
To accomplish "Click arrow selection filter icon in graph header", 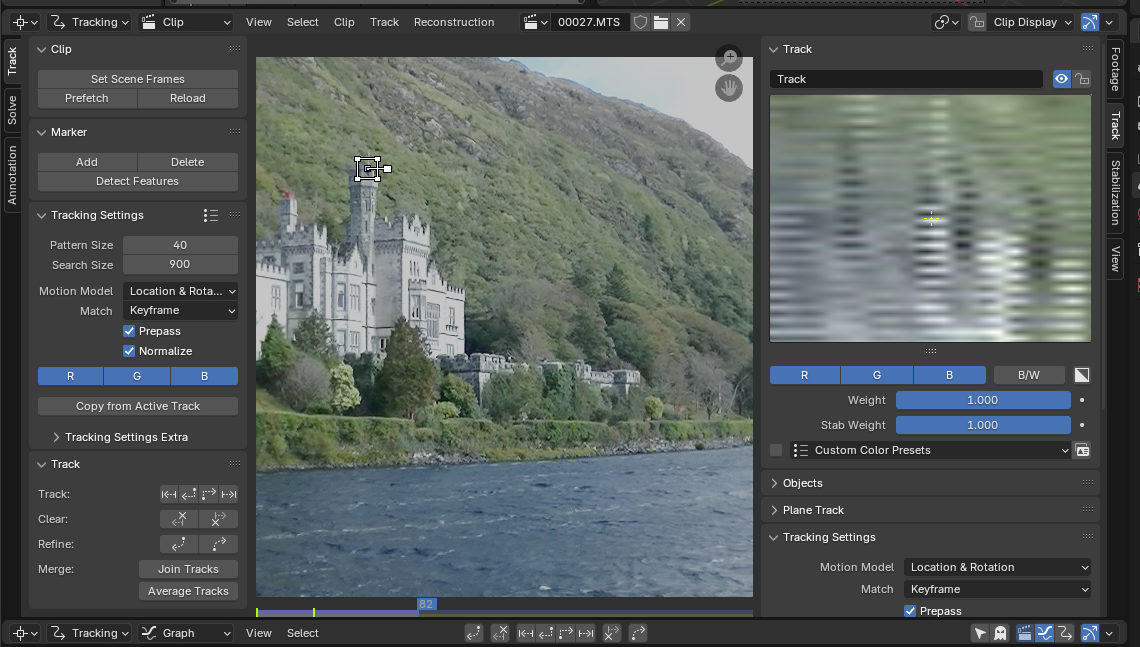I will tap(980, 633).
